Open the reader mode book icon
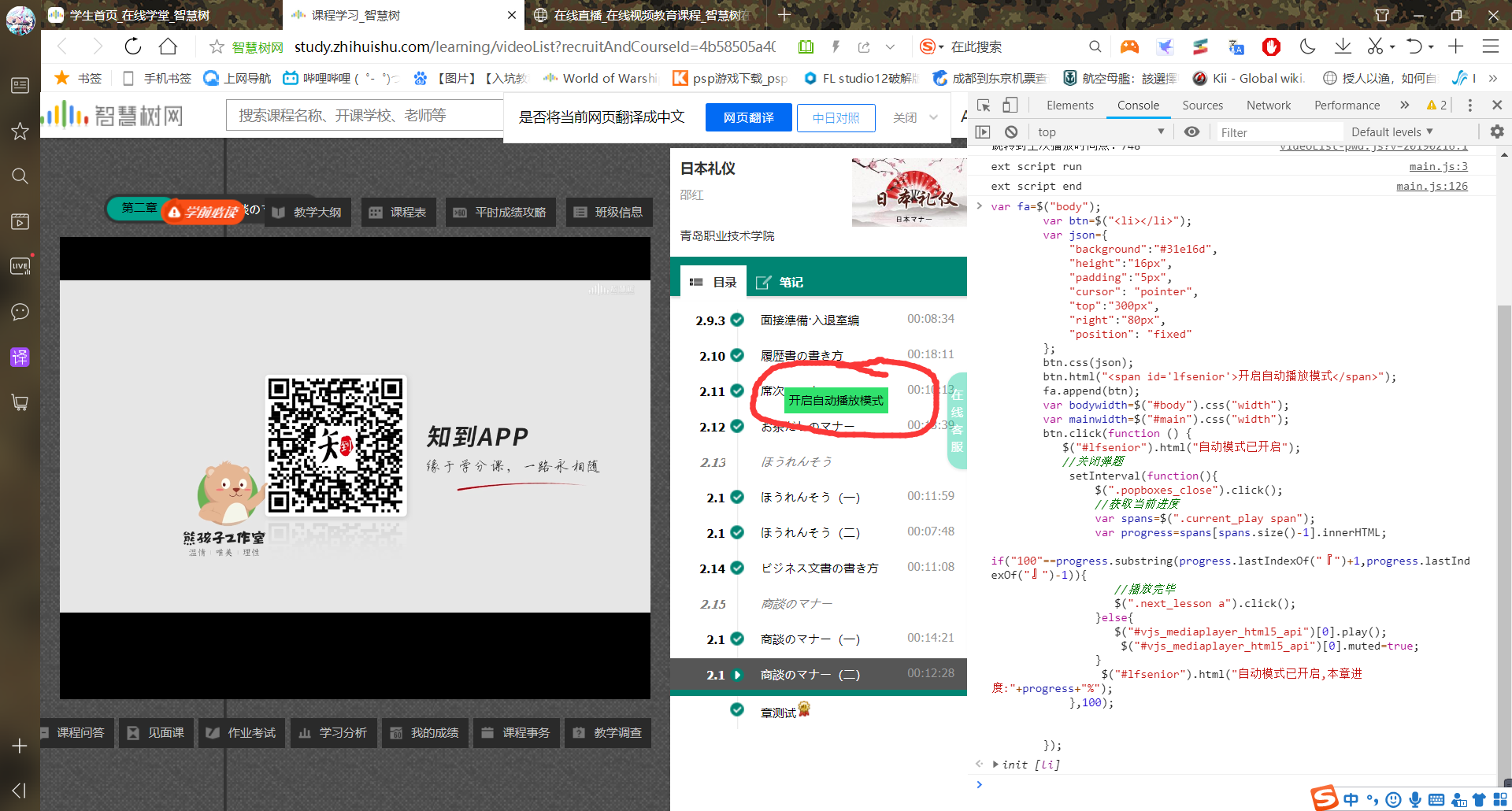This screenshot has width=1512, height=811. (x=806, y=47)
